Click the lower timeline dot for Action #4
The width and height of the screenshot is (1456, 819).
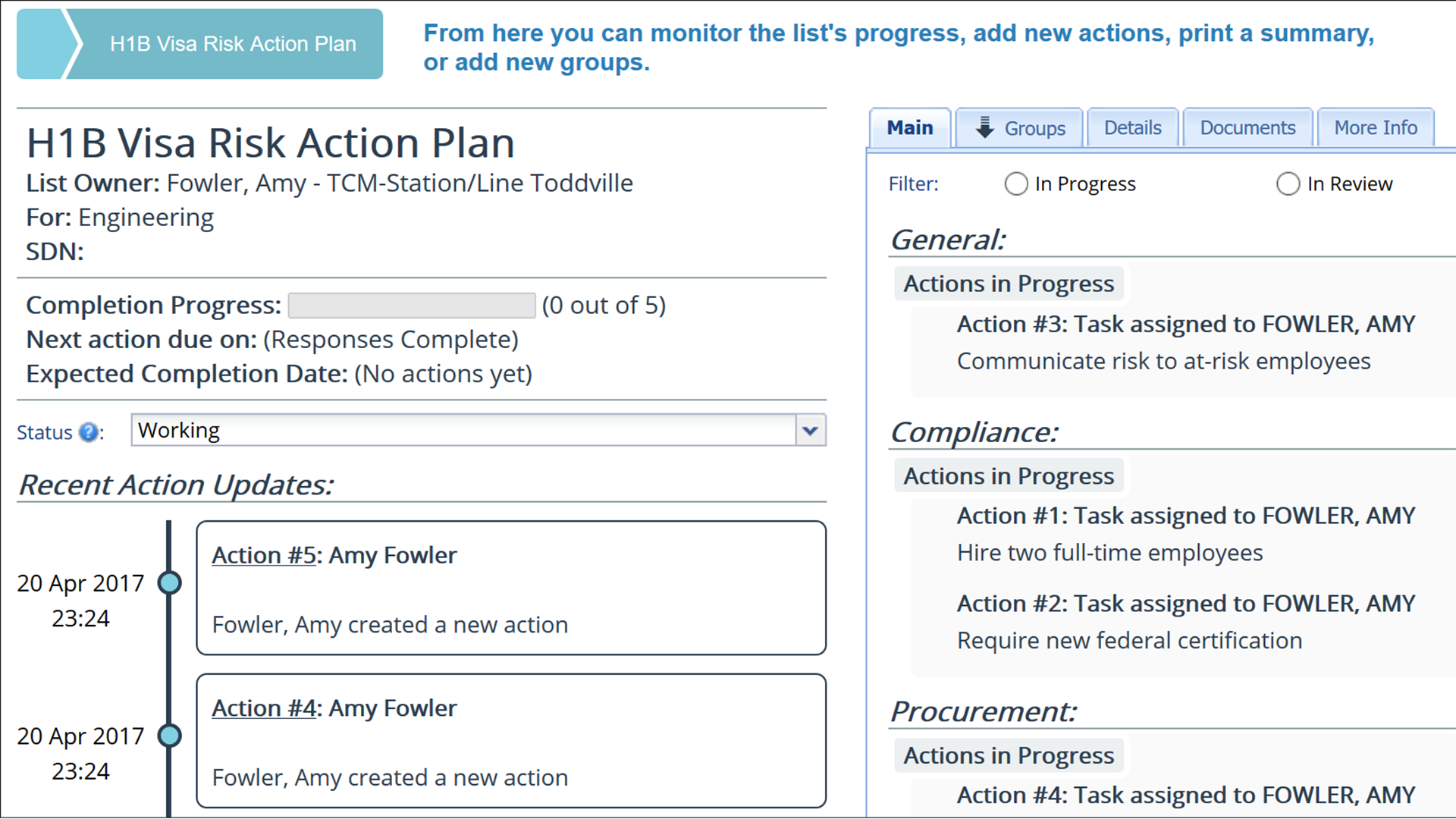coord(170,735)
